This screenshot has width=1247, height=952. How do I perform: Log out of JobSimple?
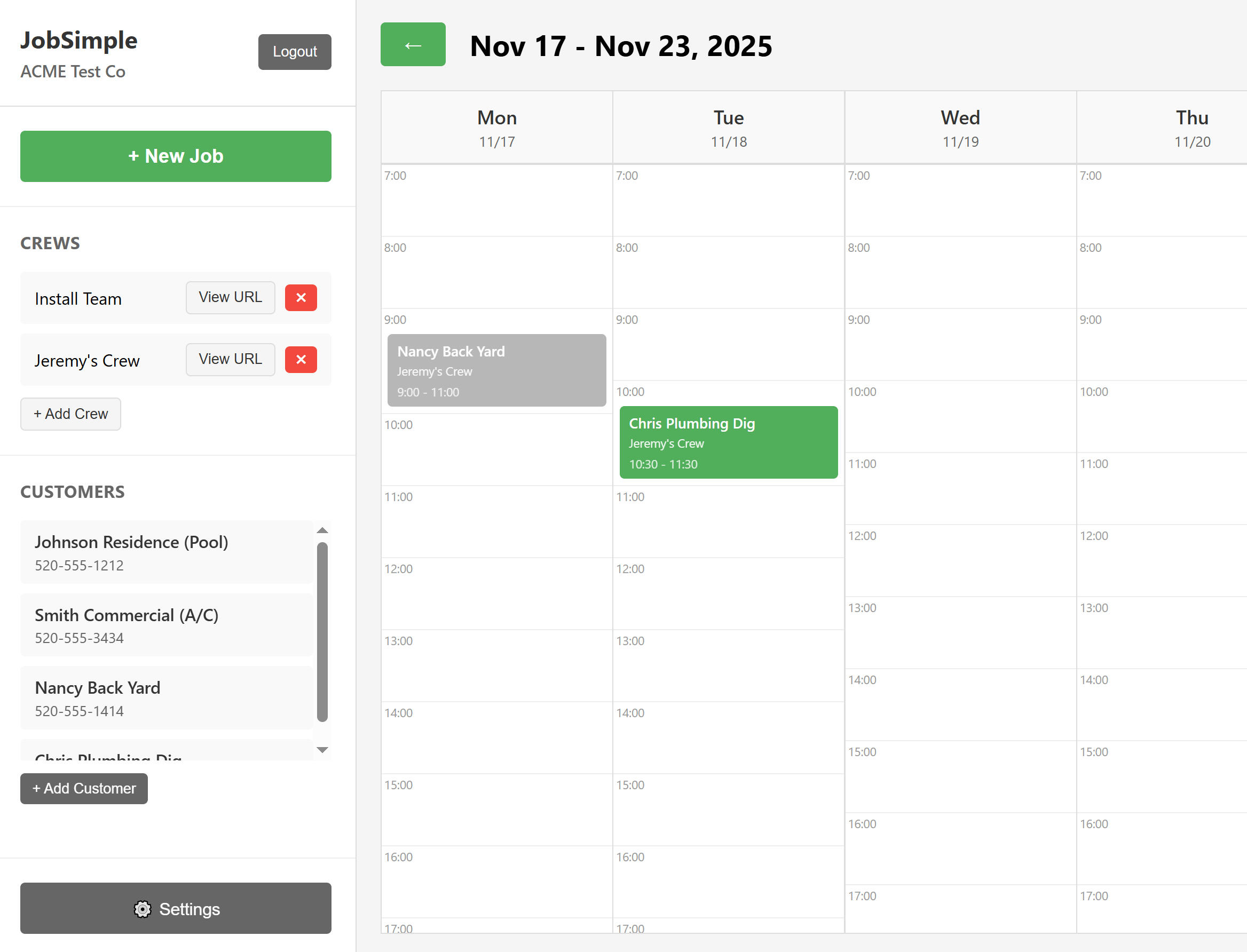[x=295, y=52]
